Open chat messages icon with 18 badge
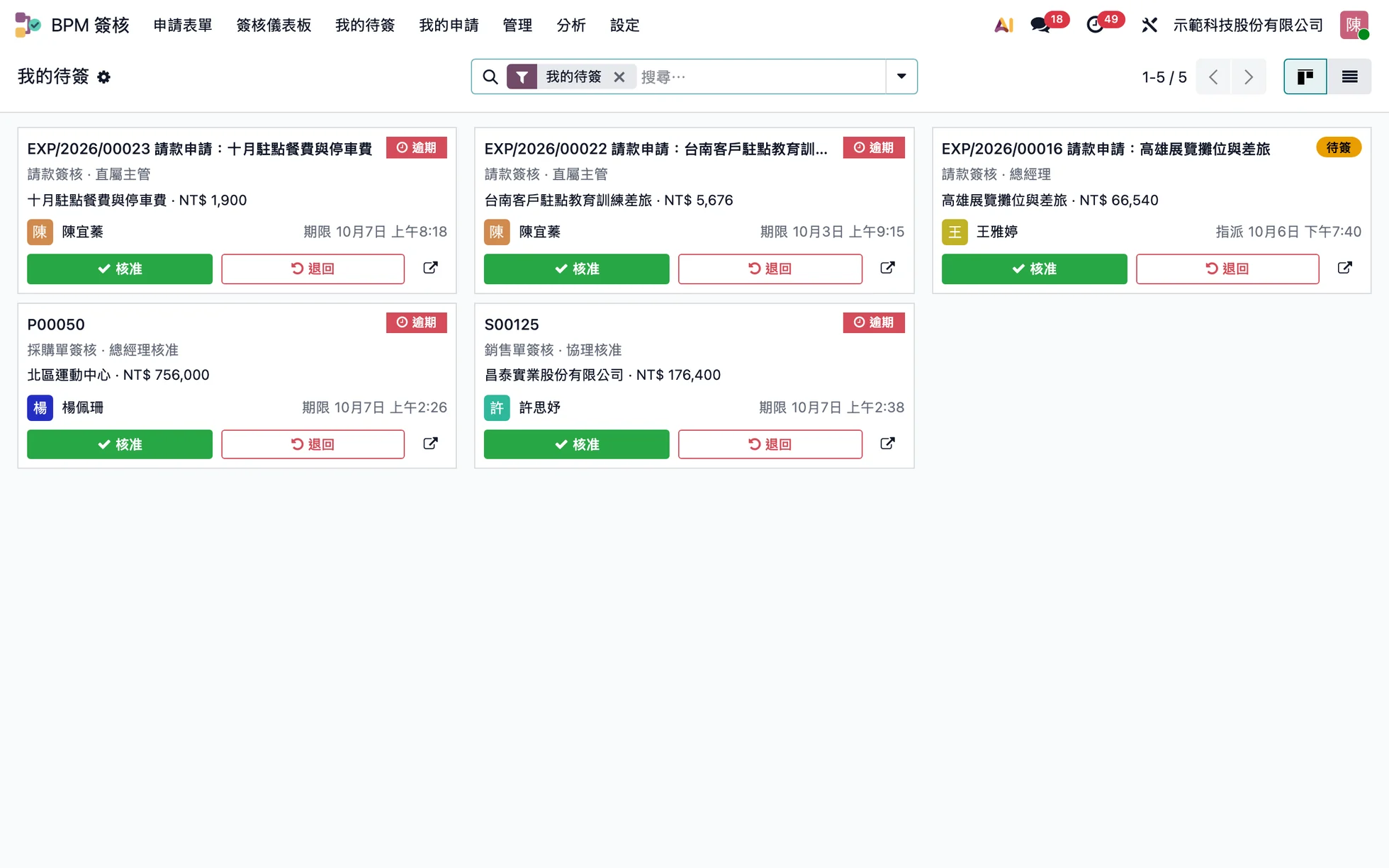This screenshot has height=868, width=1389. click(x=1040, y=26)
